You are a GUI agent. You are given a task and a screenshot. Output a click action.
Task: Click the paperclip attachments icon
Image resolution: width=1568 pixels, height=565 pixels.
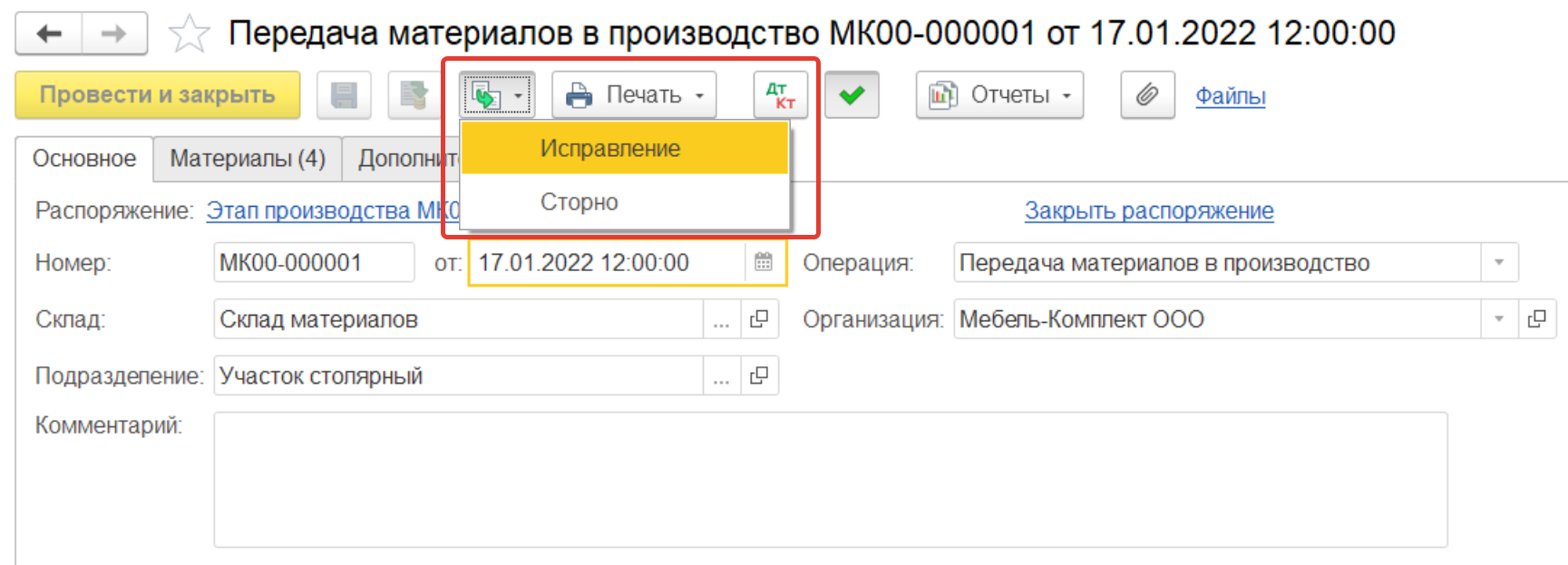pyautogui.click(x=1147, y=95)
